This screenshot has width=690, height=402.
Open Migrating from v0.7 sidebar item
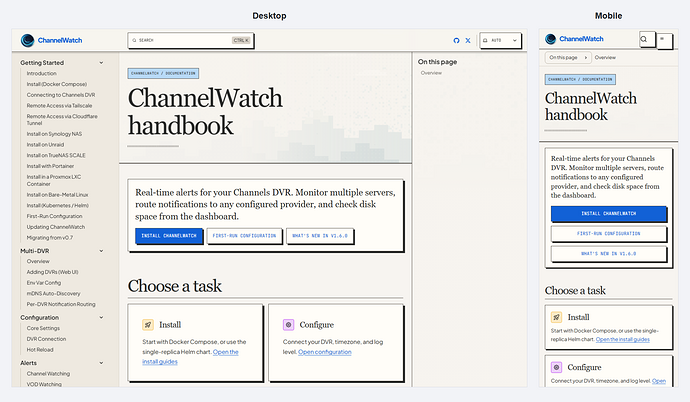[x=50, y=238]
